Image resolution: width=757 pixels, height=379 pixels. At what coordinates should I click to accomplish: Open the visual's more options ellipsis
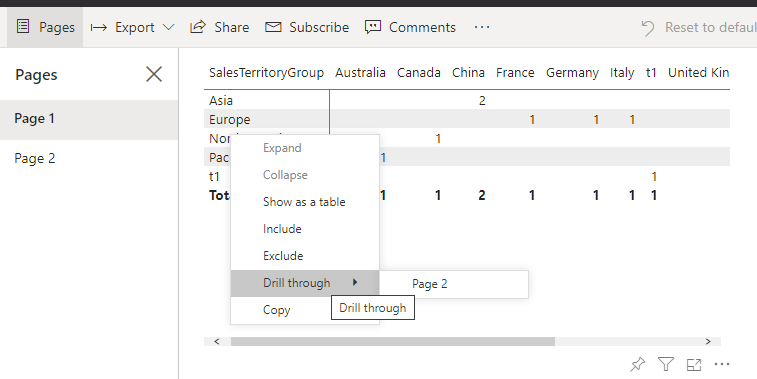(722, 364)
